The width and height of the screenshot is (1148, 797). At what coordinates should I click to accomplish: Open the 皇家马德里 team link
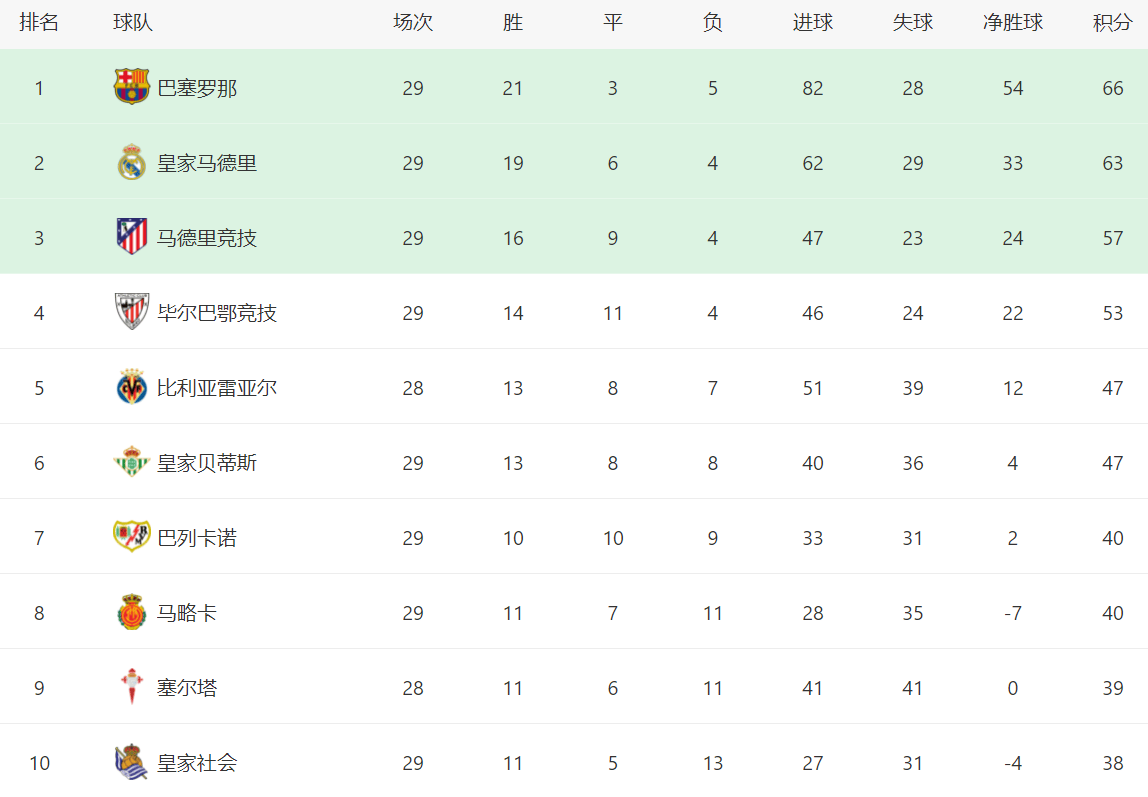[x=207, y=163]
